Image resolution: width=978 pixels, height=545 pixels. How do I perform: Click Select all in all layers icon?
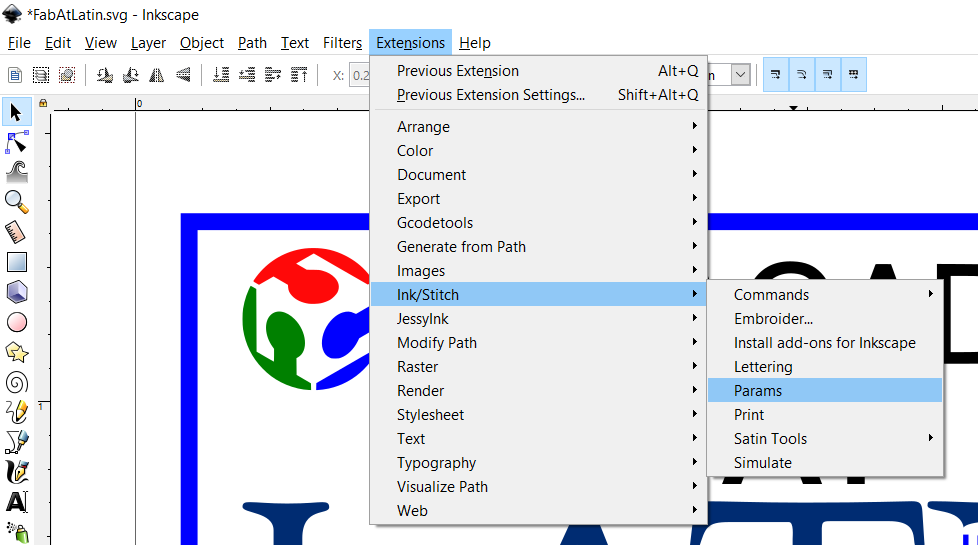coord(41,75)
